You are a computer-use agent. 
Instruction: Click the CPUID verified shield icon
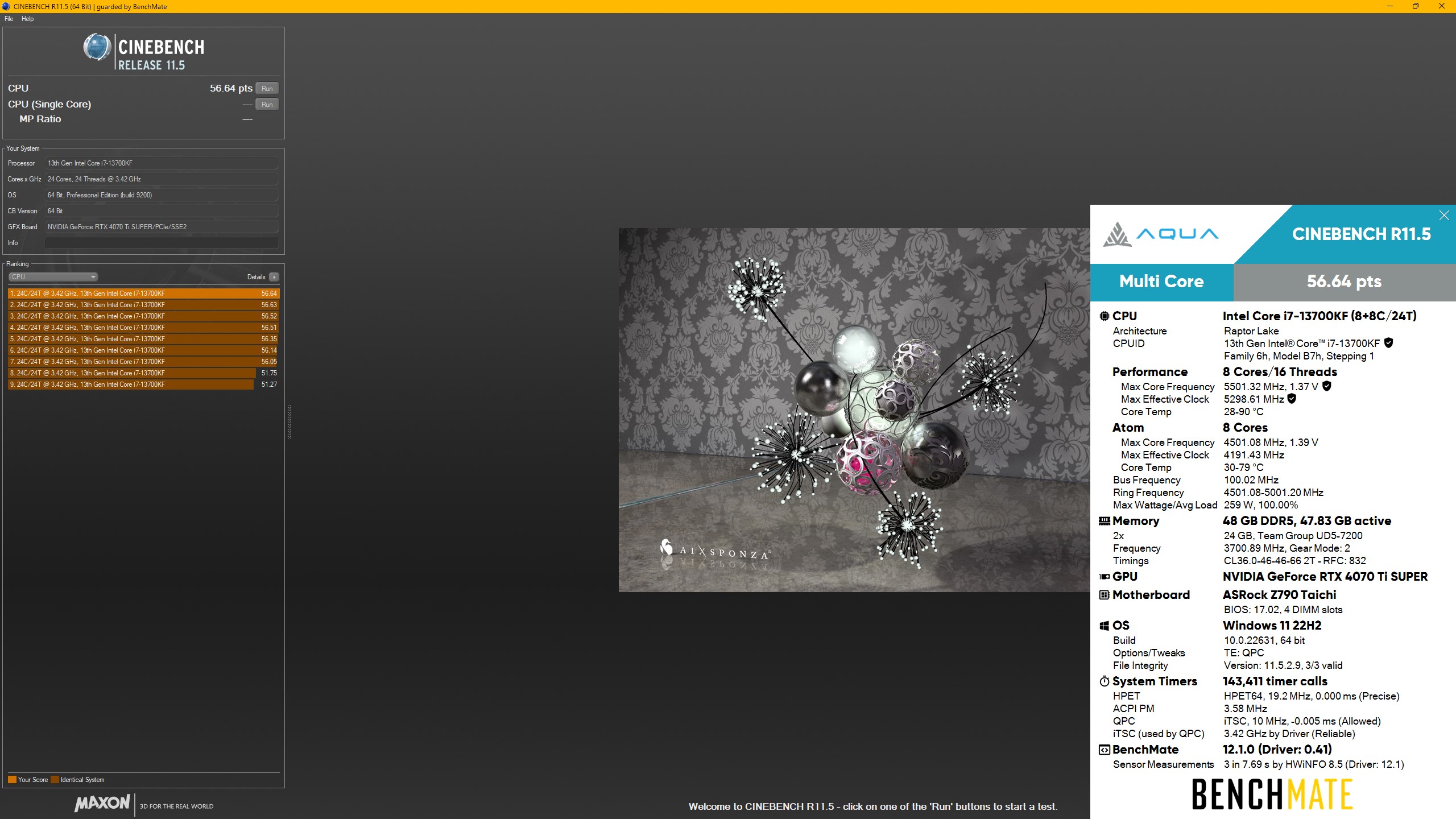[1388, 343]
